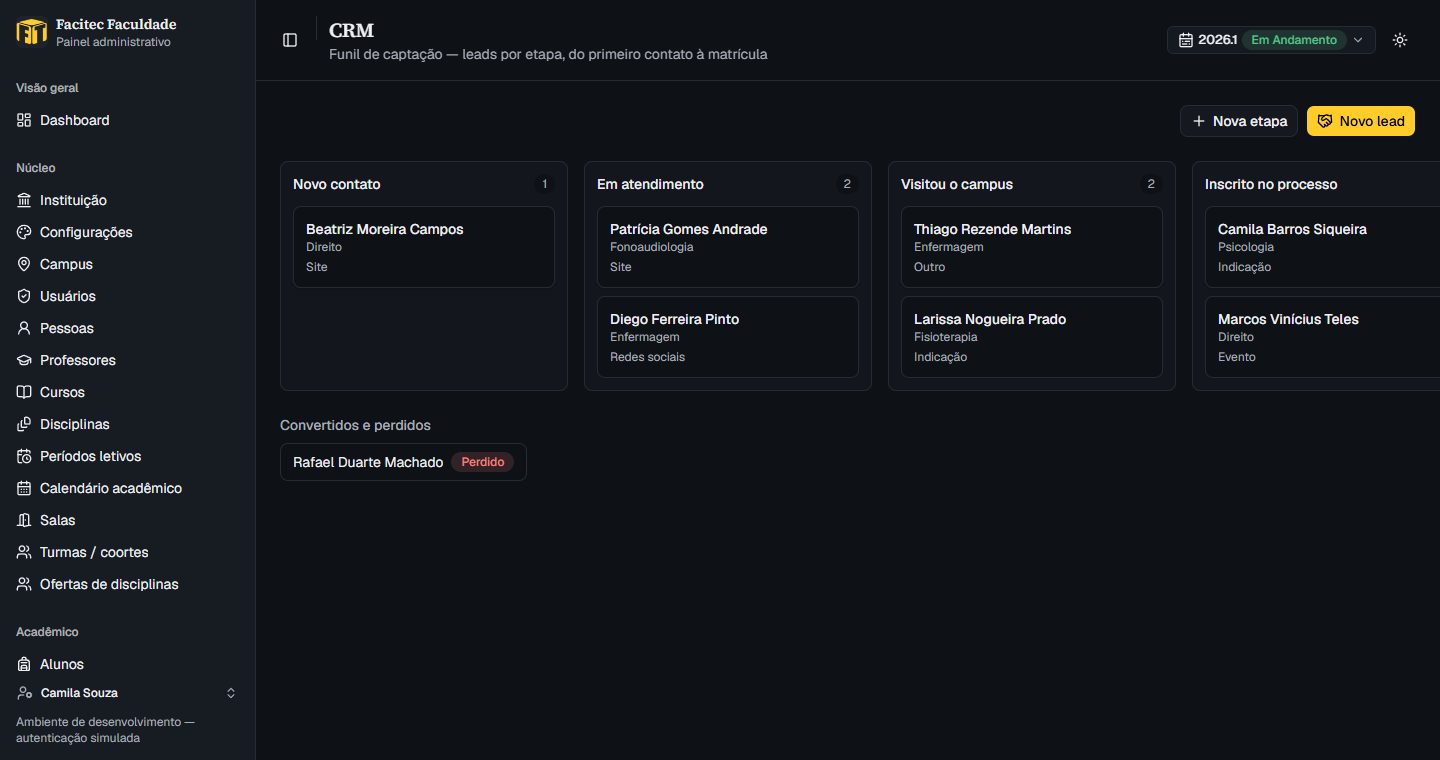
Task: Click the CRM page title
Action: 351,31
